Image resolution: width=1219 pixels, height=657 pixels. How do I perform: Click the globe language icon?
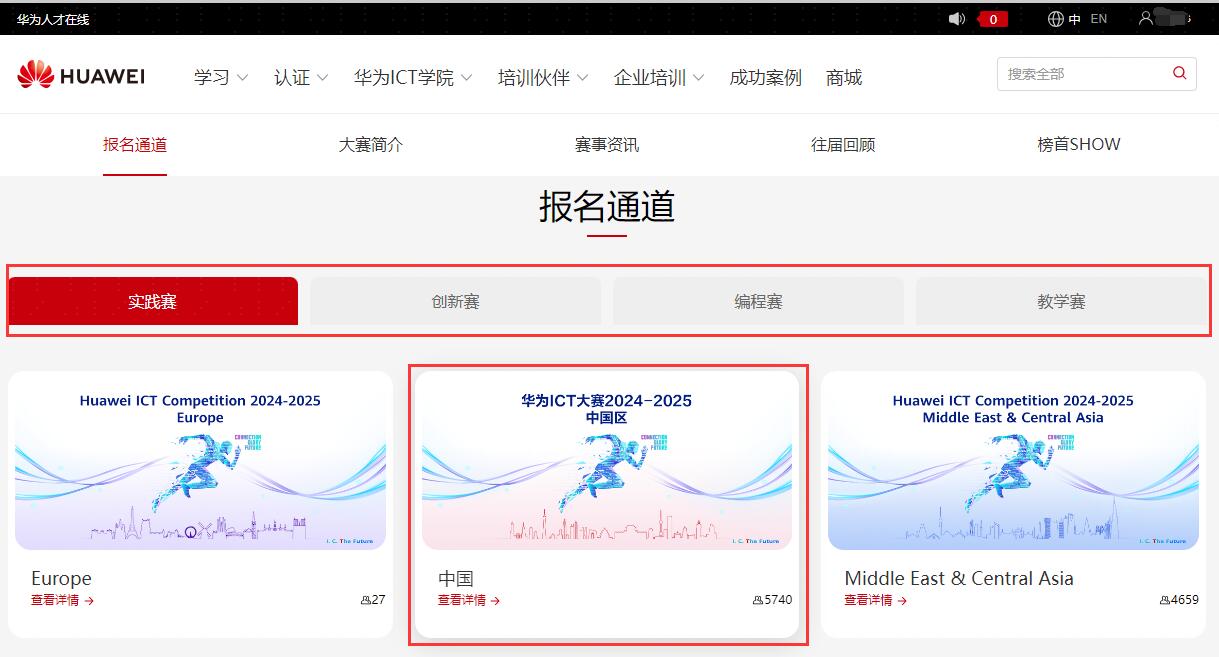[x=1056, y=19]
